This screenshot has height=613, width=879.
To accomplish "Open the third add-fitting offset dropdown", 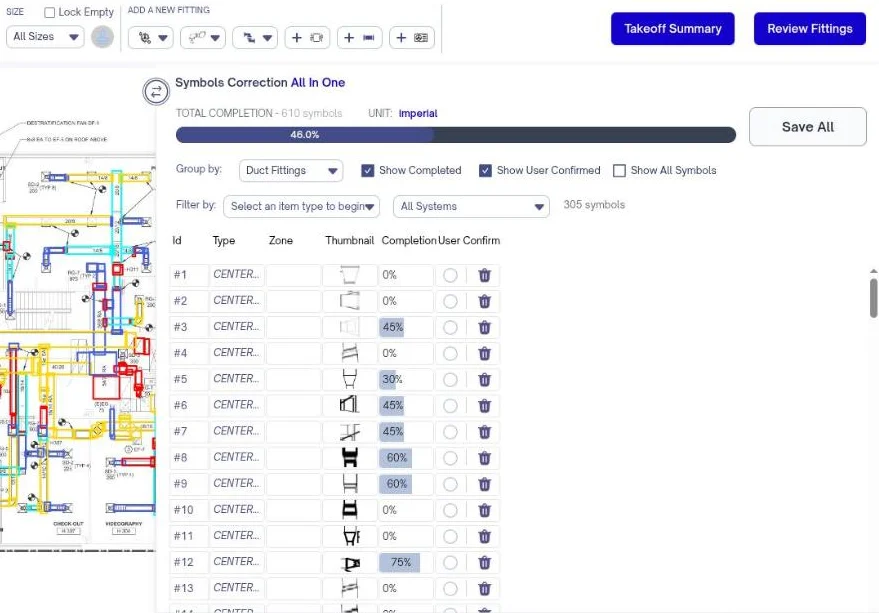I will (x=255, y=38).
